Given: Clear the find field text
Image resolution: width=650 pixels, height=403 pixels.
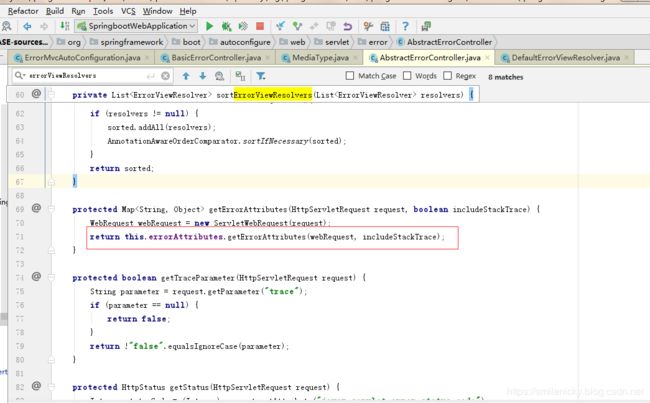Looking at the screenshot, I should 165,76.
